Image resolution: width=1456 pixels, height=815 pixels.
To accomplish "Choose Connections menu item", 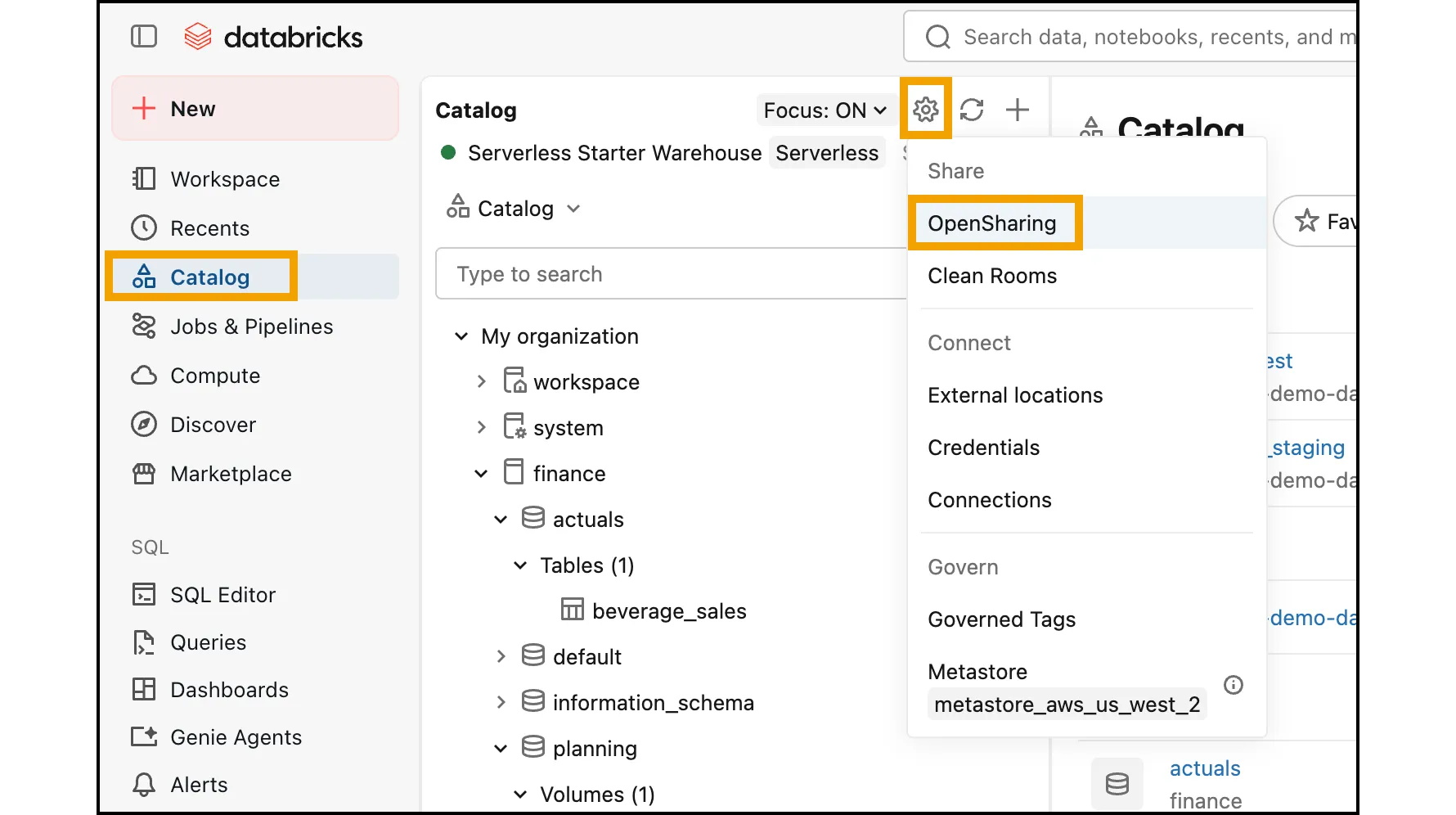I will (1087, 500).
